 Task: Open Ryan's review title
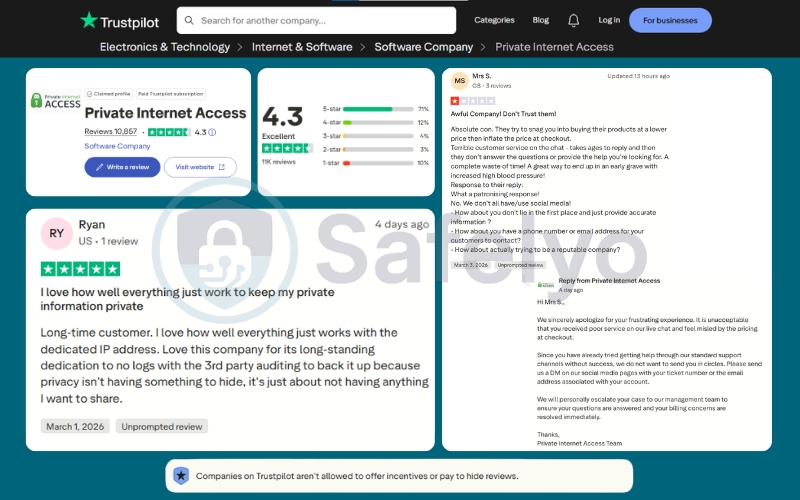click(x=187, y=299)
